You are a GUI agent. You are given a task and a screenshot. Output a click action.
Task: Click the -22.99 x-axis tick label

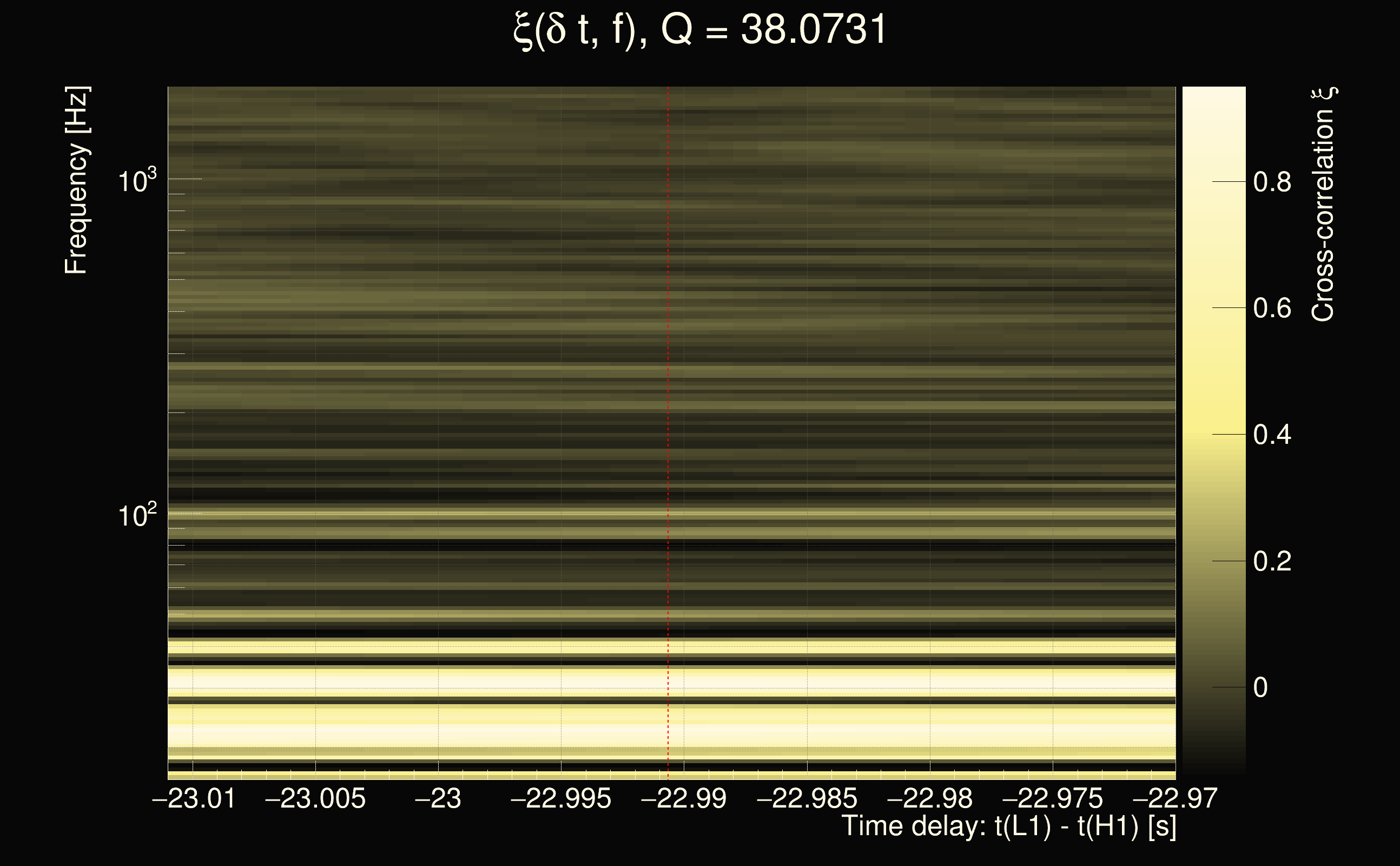pyautogui.click(x=683, y=798)
